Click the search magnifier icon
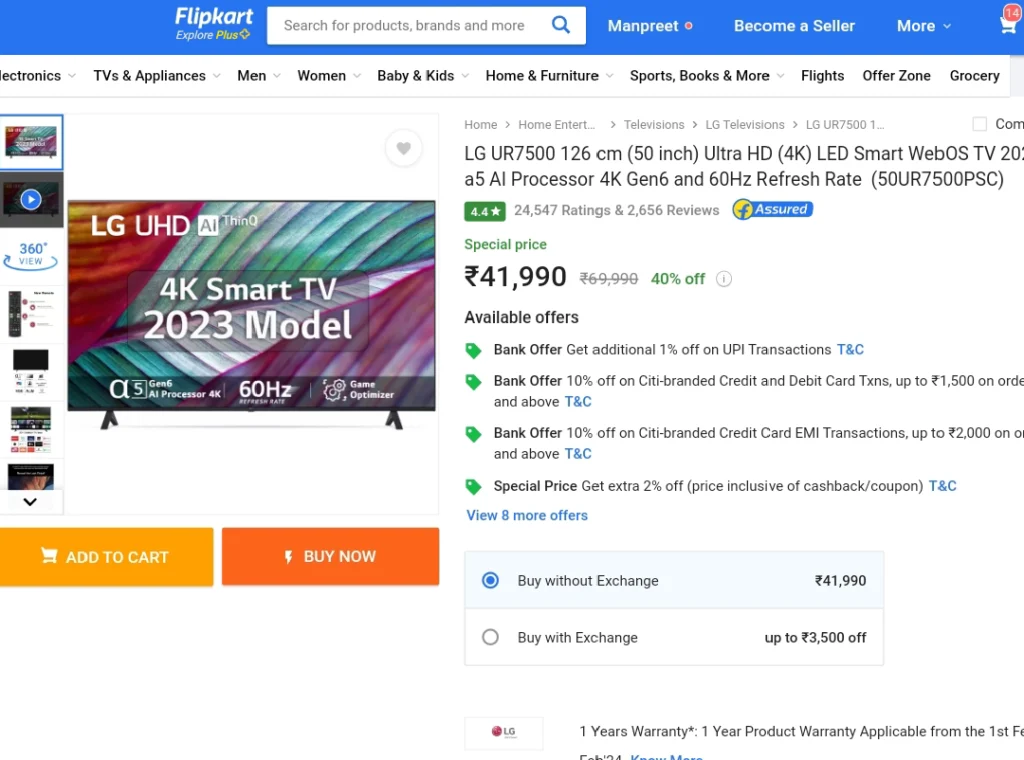The image size is (1024, 760). coord(561,25)
